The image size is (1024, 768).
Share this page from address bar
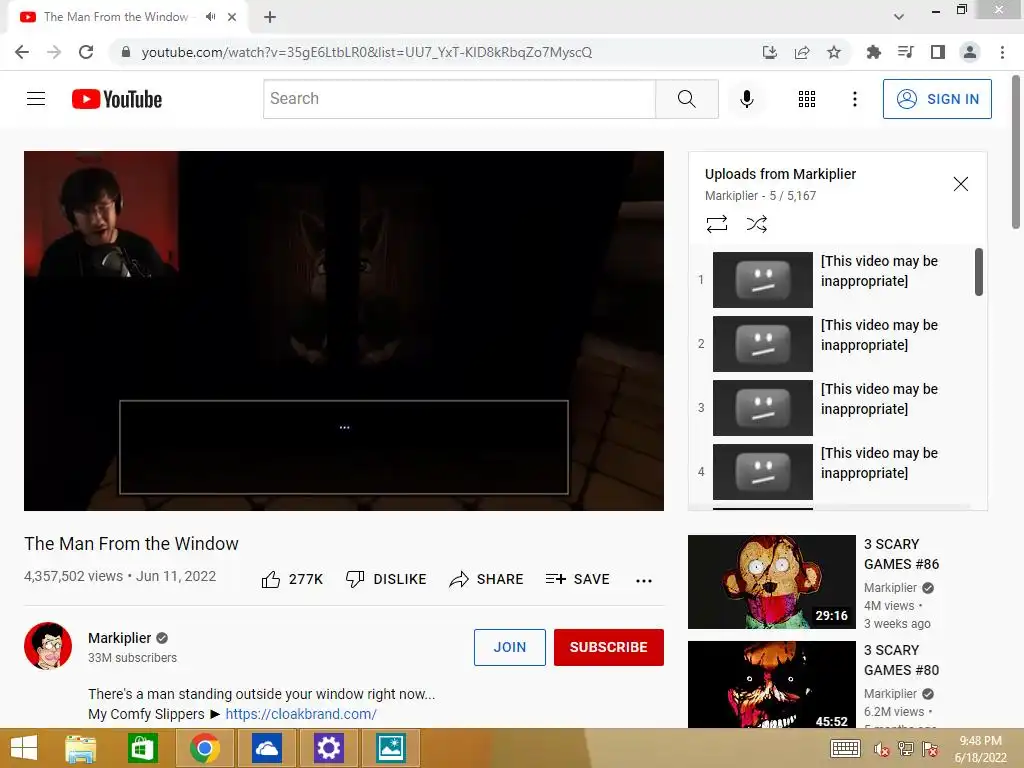(802, 52)
